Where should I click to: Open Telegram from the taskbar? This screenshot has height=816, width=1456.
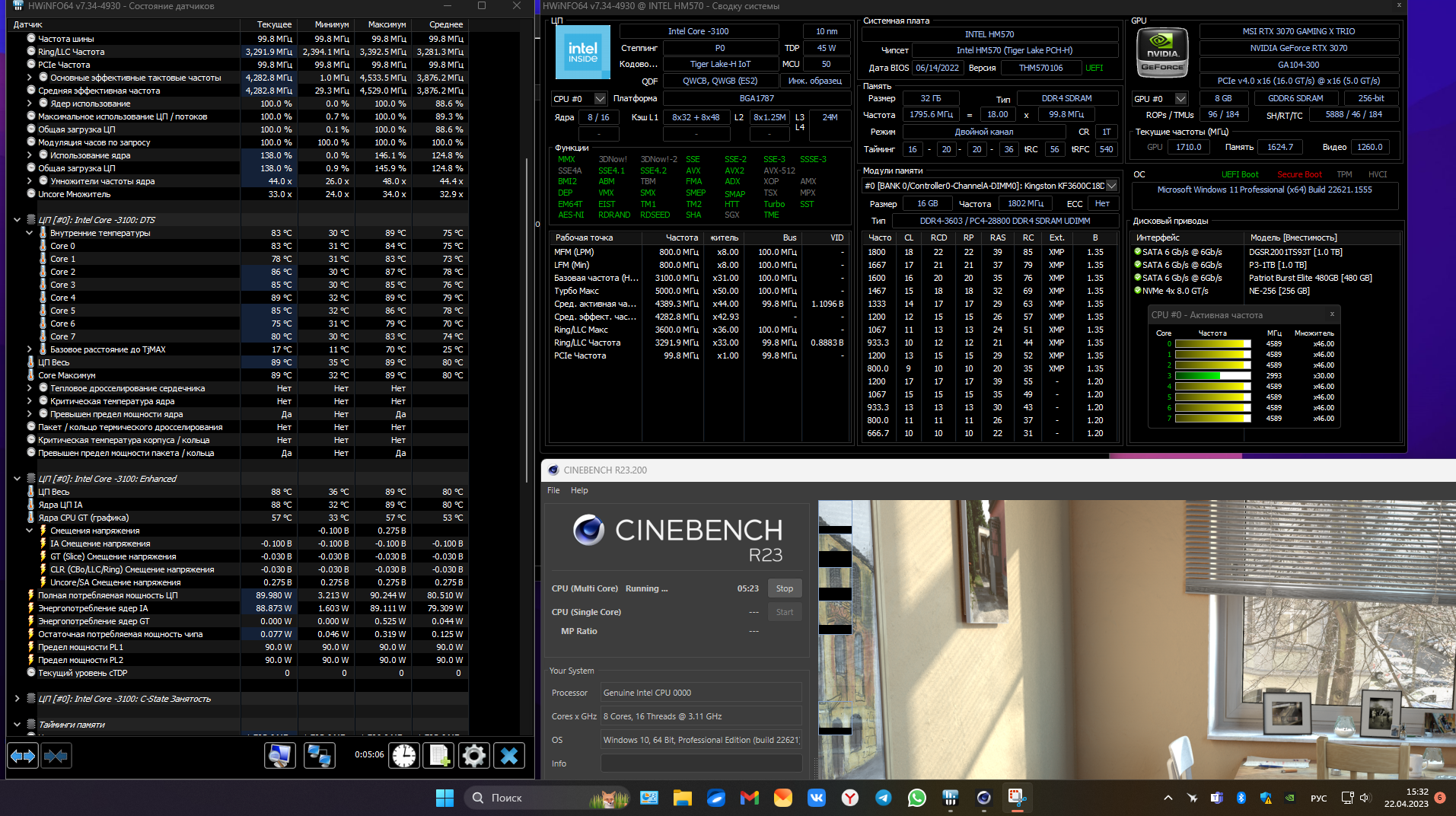(884, 798)
